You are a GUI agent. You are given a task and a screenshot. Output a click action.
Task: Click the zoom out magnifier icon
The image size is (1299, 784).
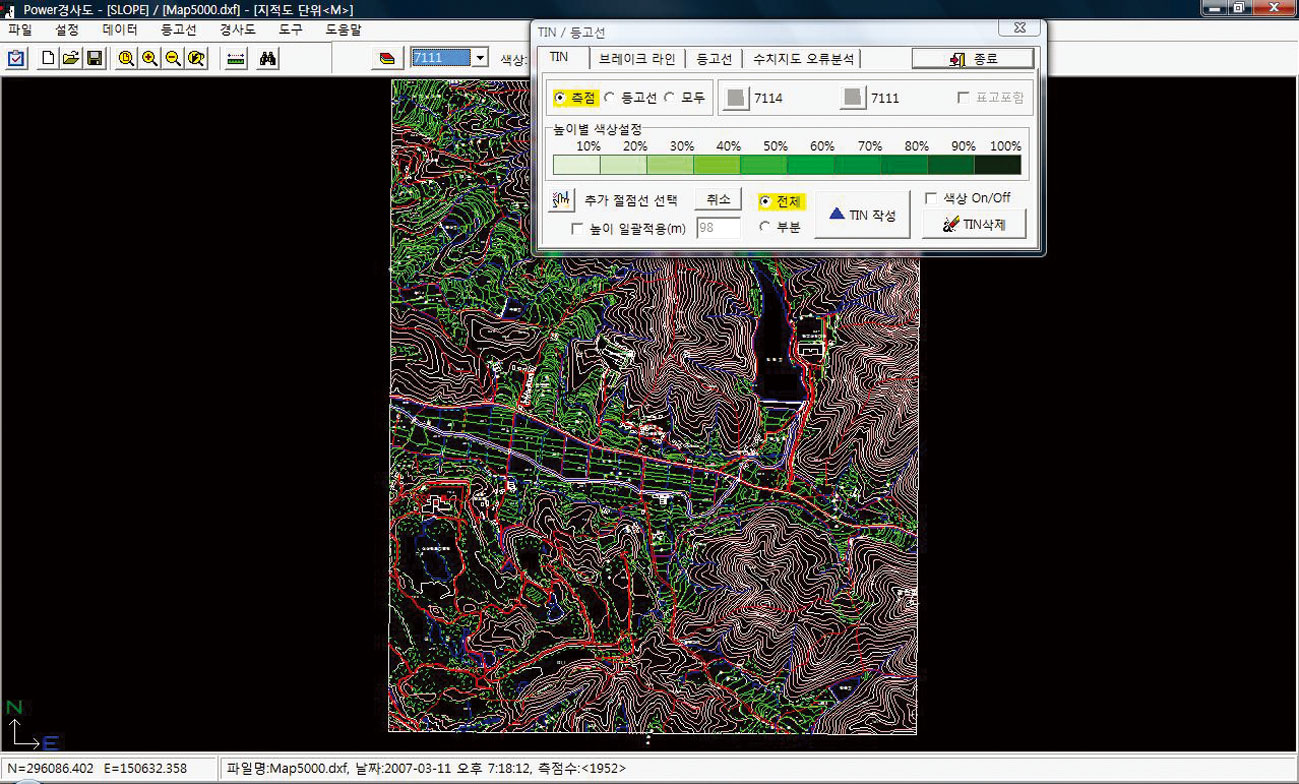pyautogui.click(x=173, y=58)
